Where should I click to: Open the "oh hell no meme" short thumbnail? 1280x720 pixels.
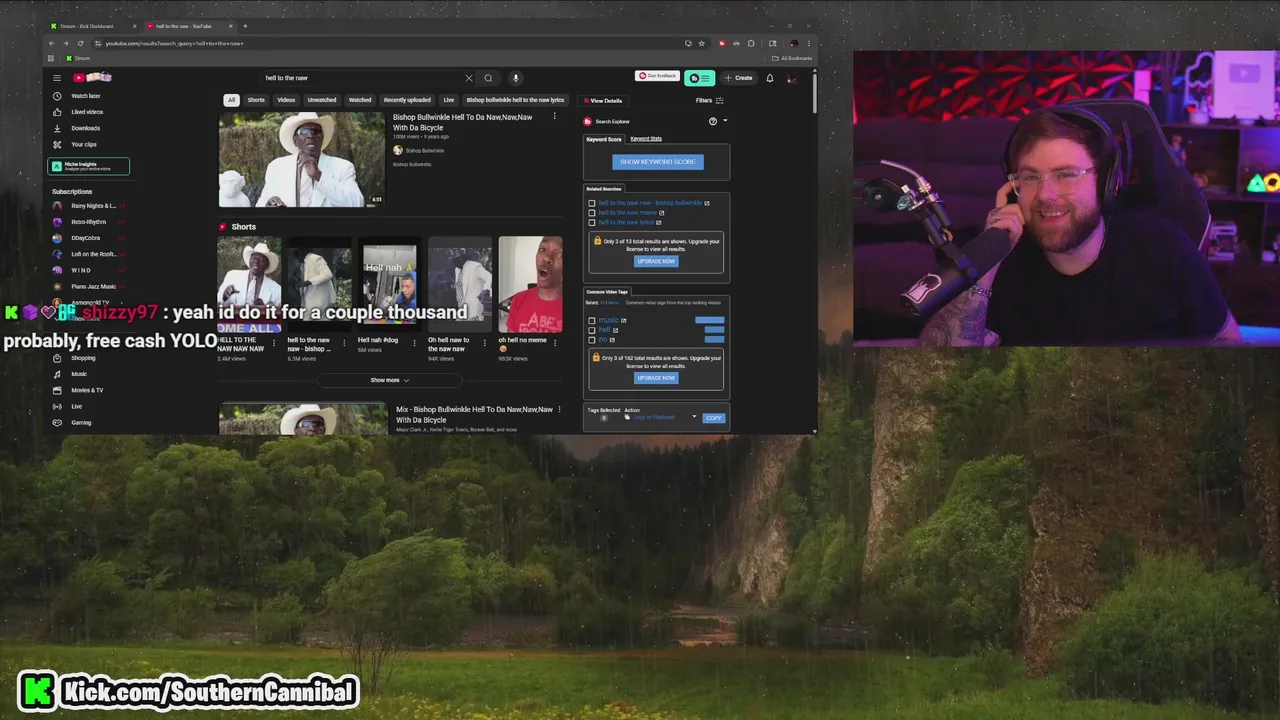pos(530,283)
